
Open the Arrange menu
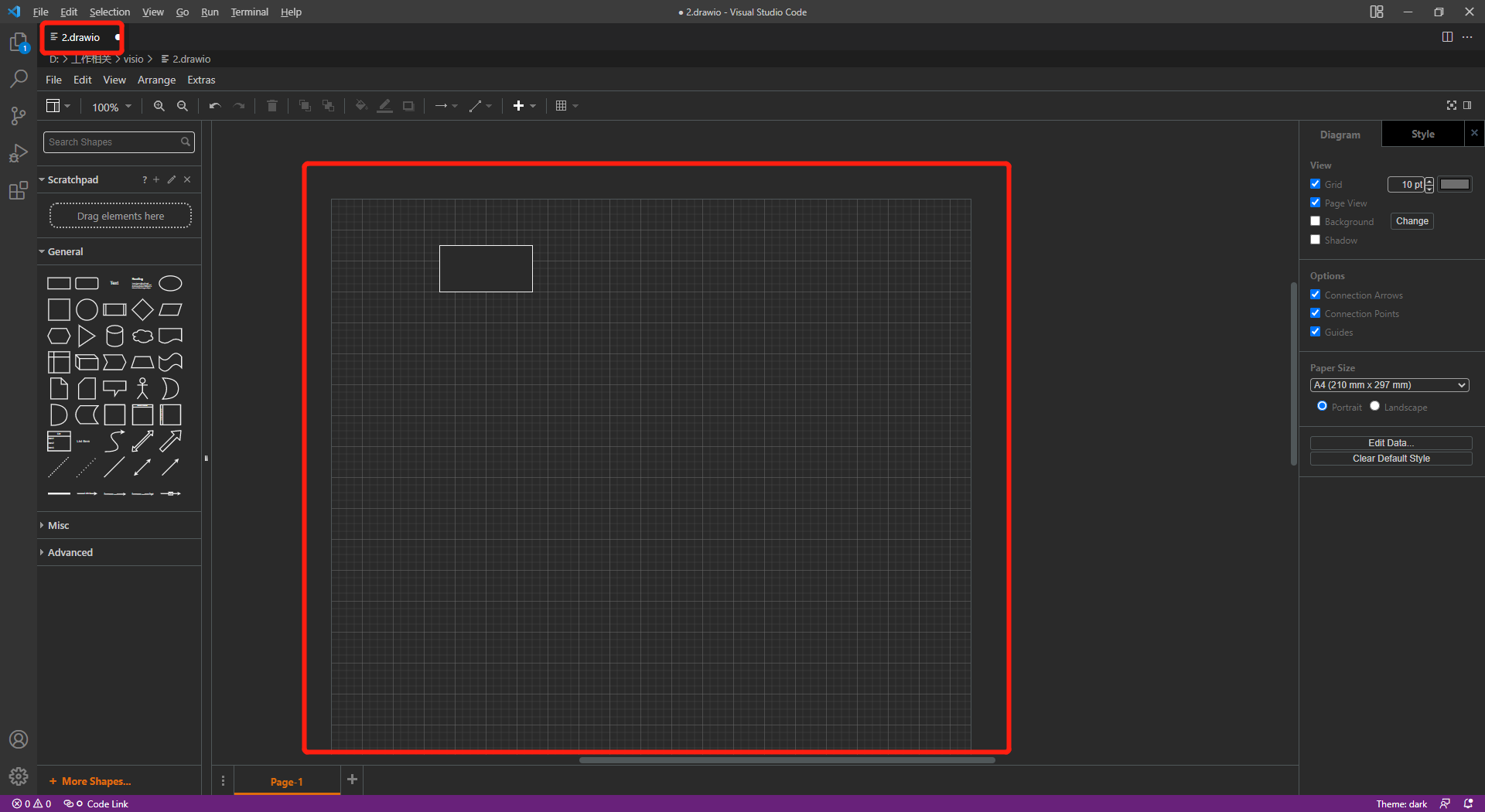(x=156, y=80)
